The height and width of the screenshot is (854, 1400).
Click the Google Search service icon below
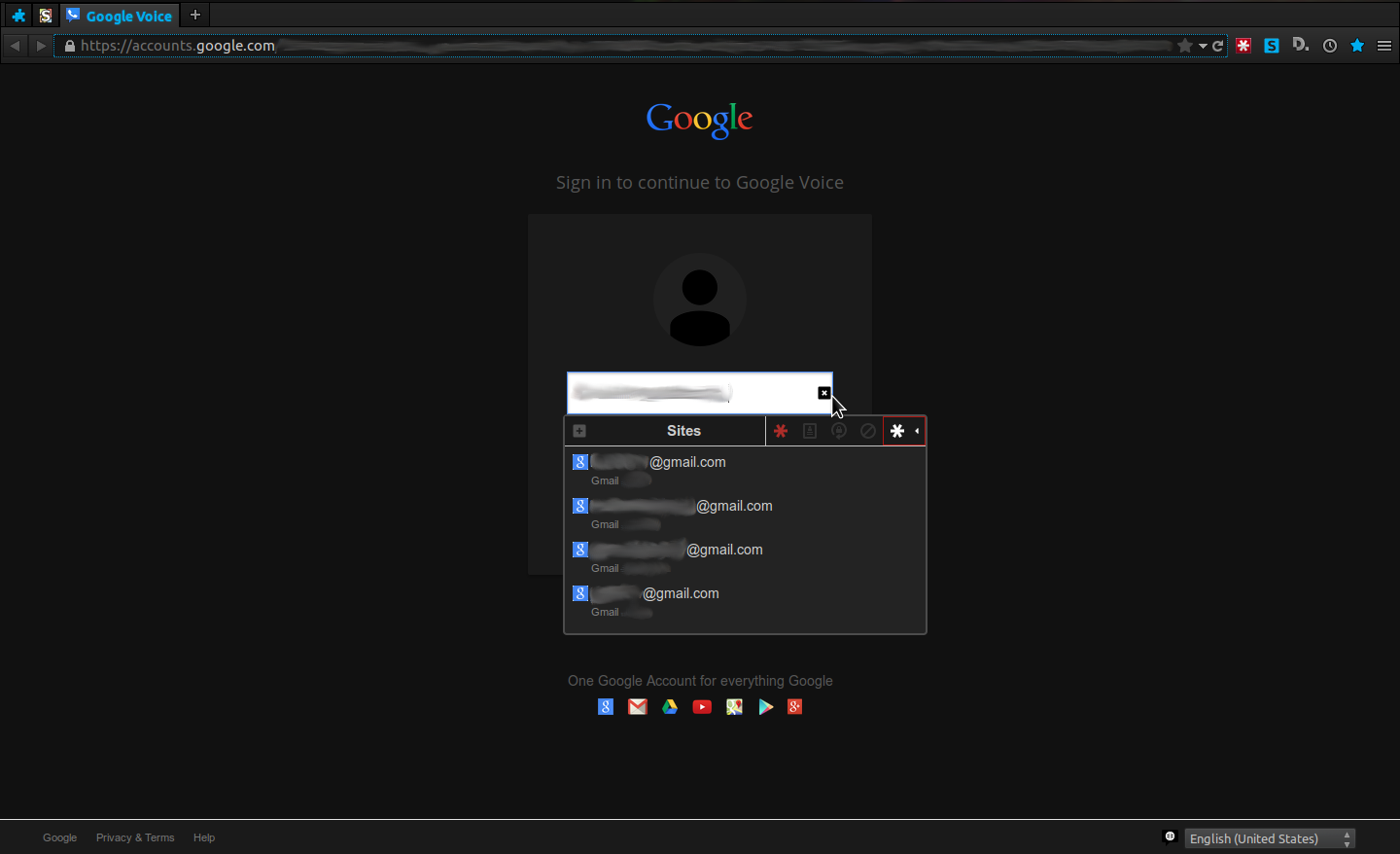[x=606, y=707]
